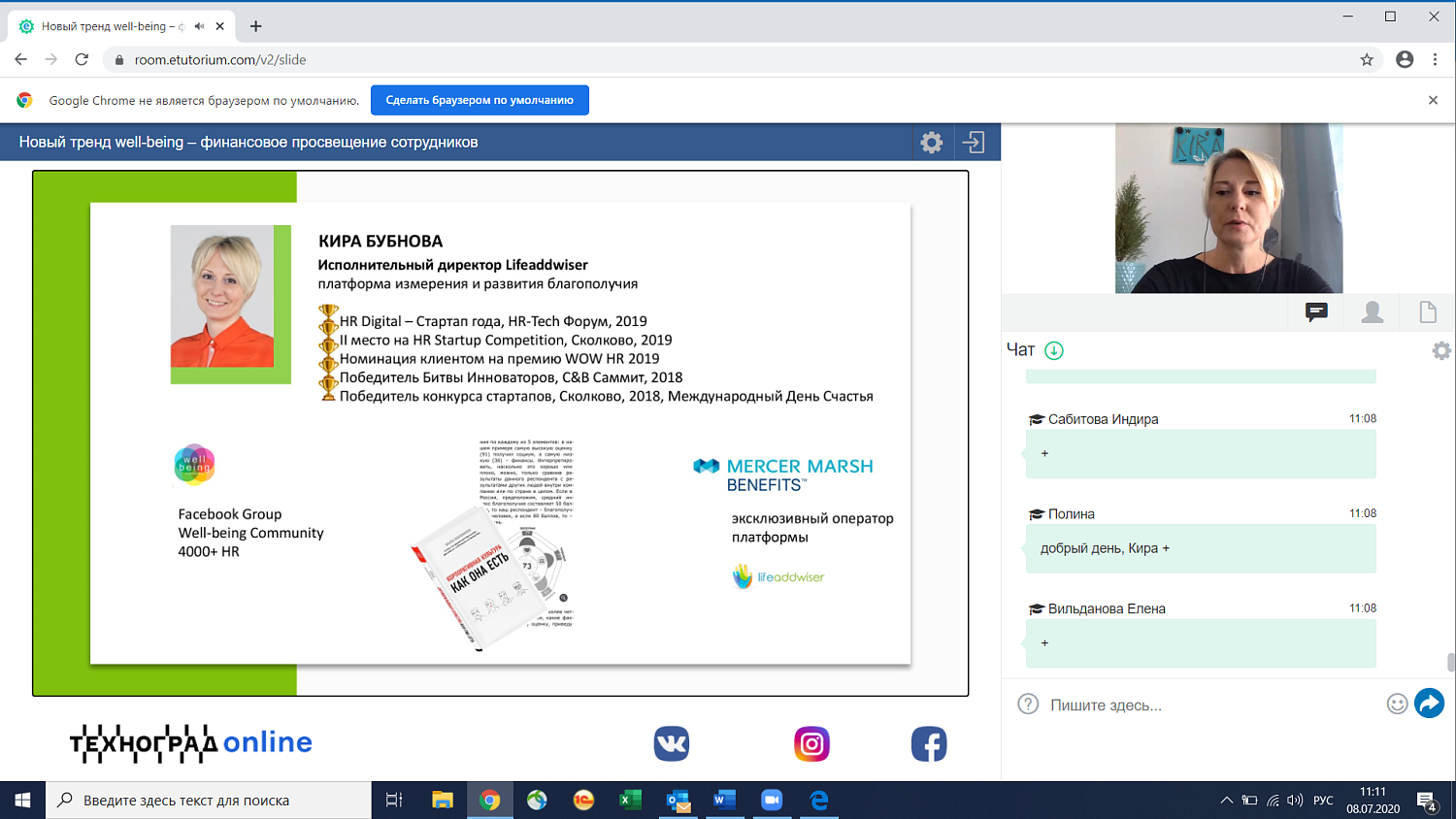Open the Windows Start menu
This screenshot has height=819, width=1456.
22,801
